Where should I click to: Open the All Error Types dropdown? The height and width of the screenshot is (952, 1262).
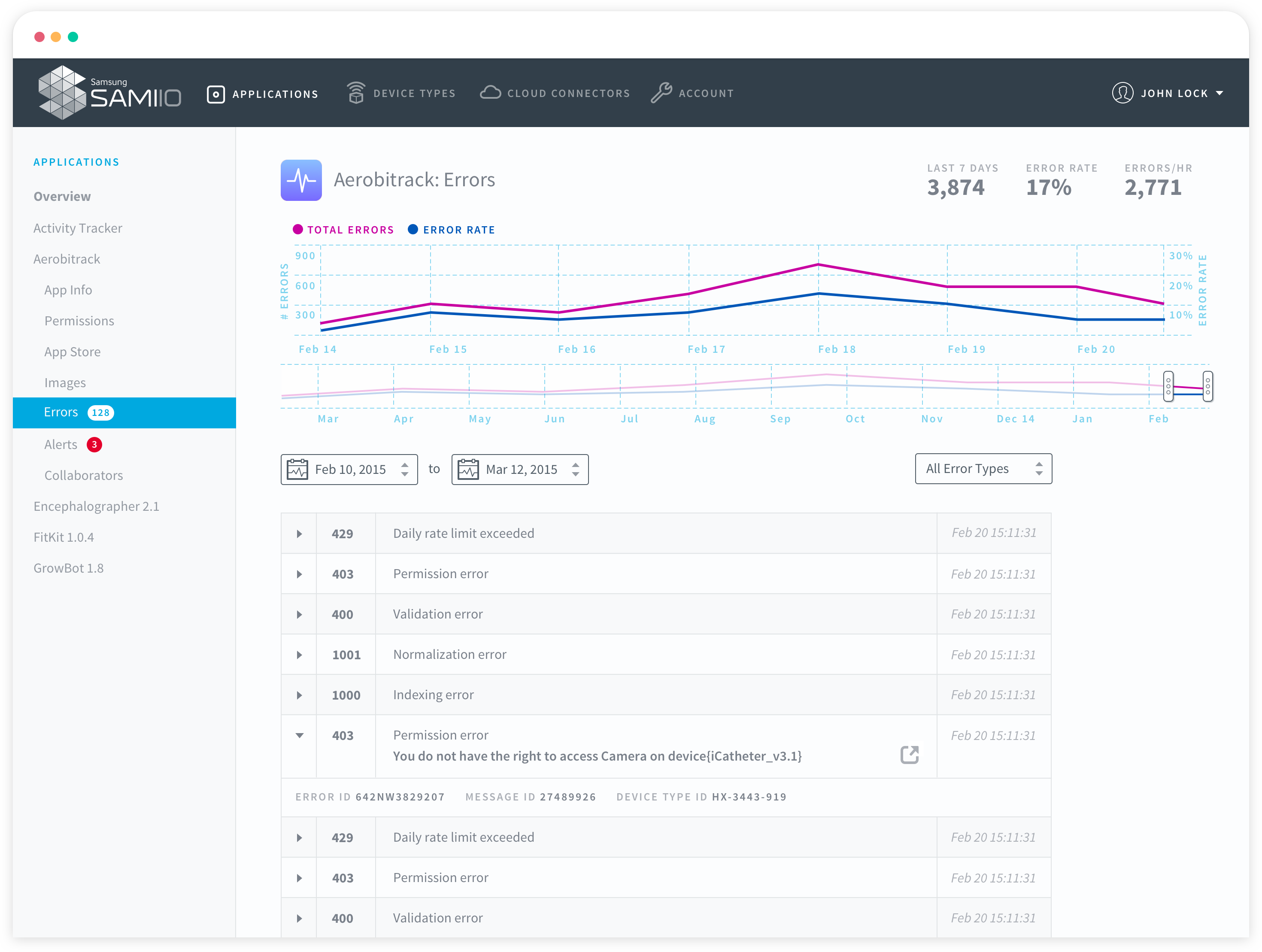pyautogui.click(x=983, y=469)
